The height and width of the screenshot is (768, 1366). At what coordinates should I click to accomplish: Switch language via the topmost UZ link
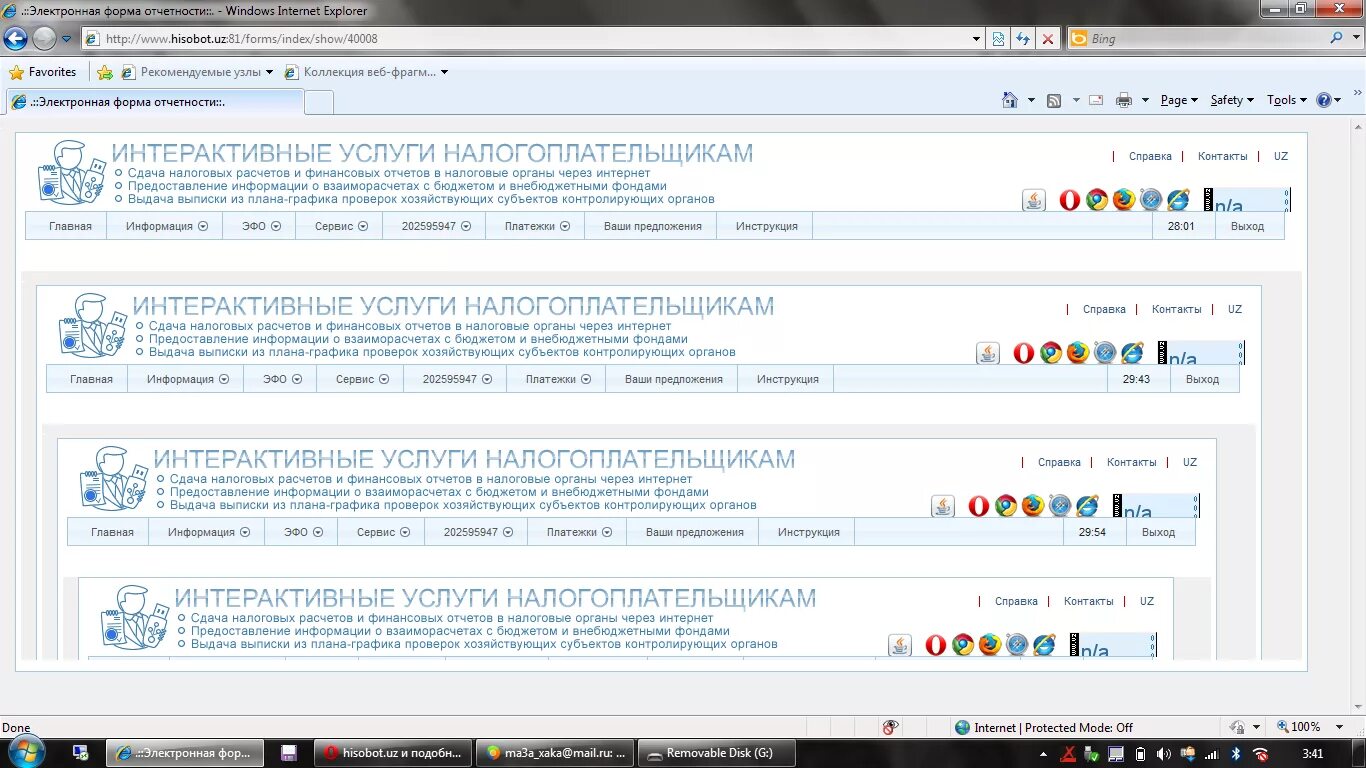(x=1281, y=156)
